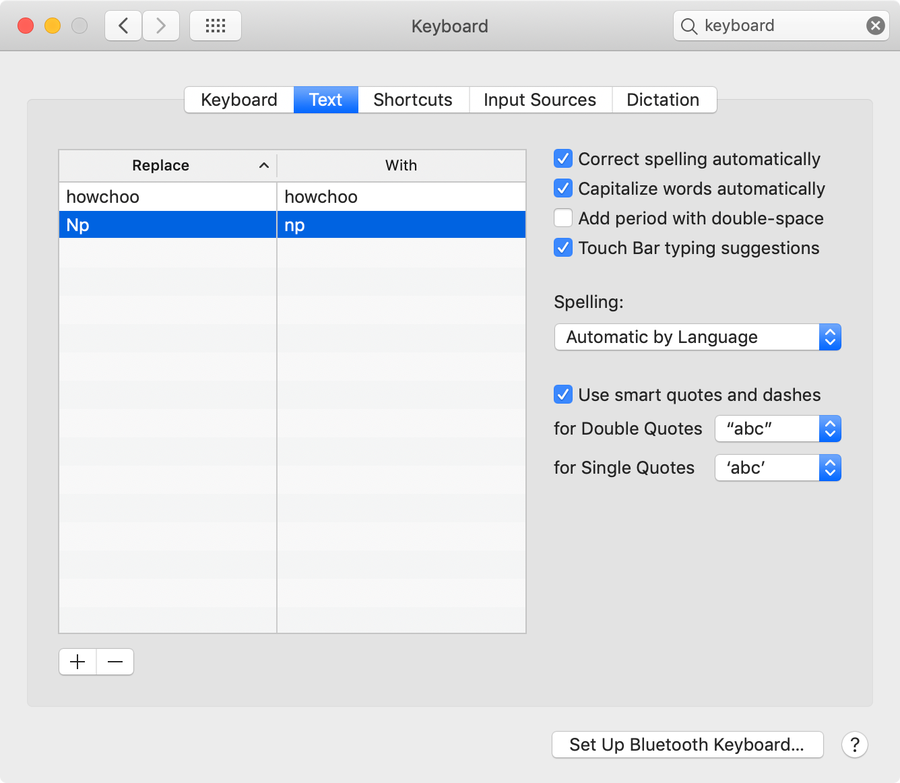Image resolution: width=900 pixels, height=783 pixels.
Task: Switch to the Input Sources tab
Action: point(539,100)
